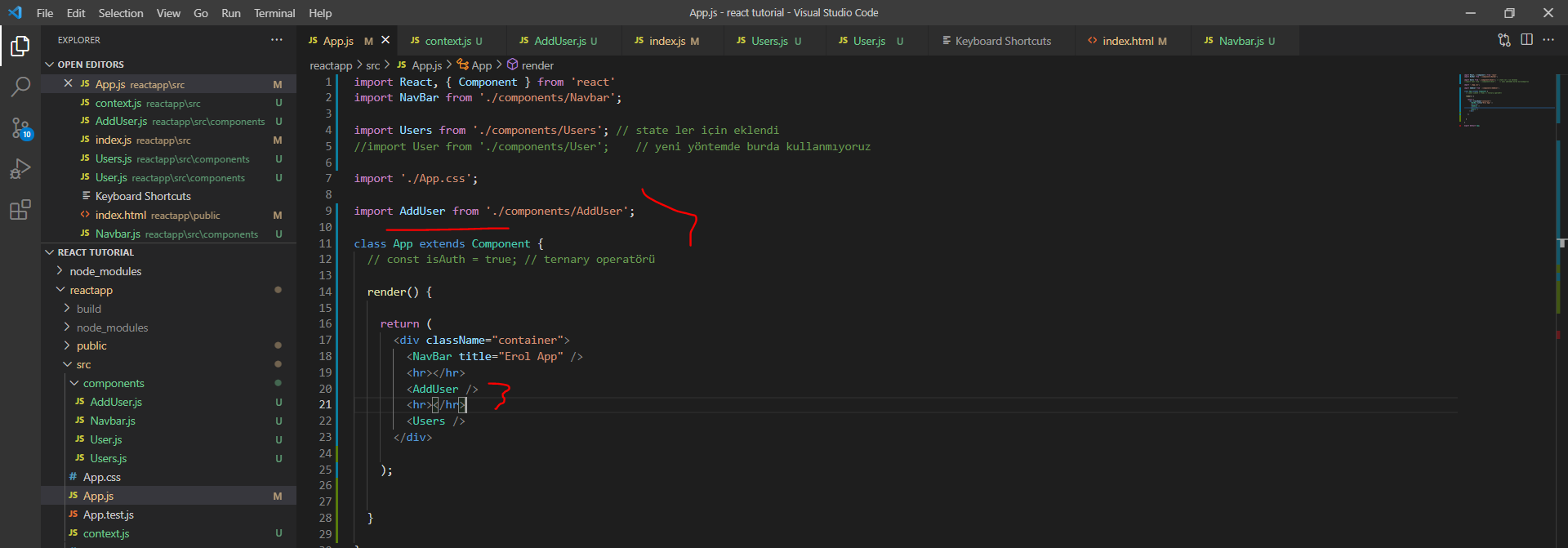Click the Open Changes compare icon
Image resolution: width=1568 pixels, height=548 pixels.
click(1503, 40)
